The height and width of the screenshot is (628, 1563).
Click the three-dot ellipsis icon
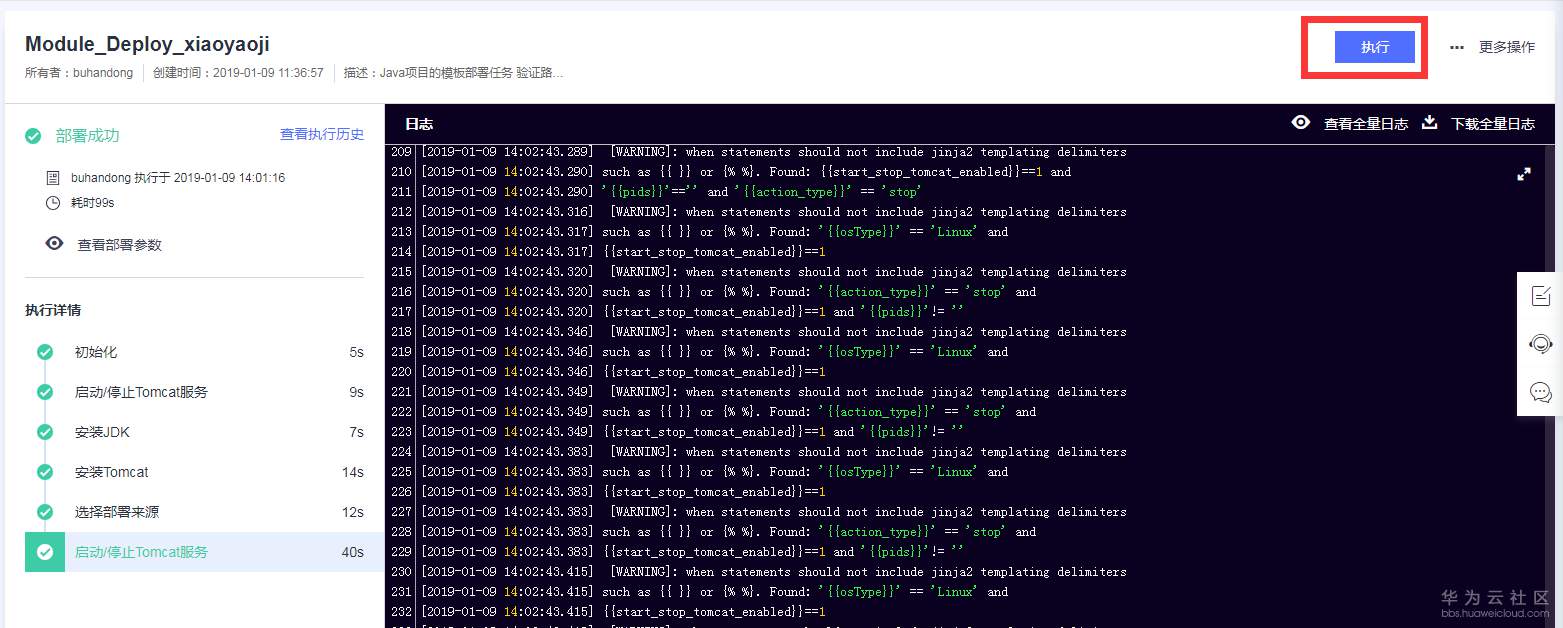coord(1457,47)
